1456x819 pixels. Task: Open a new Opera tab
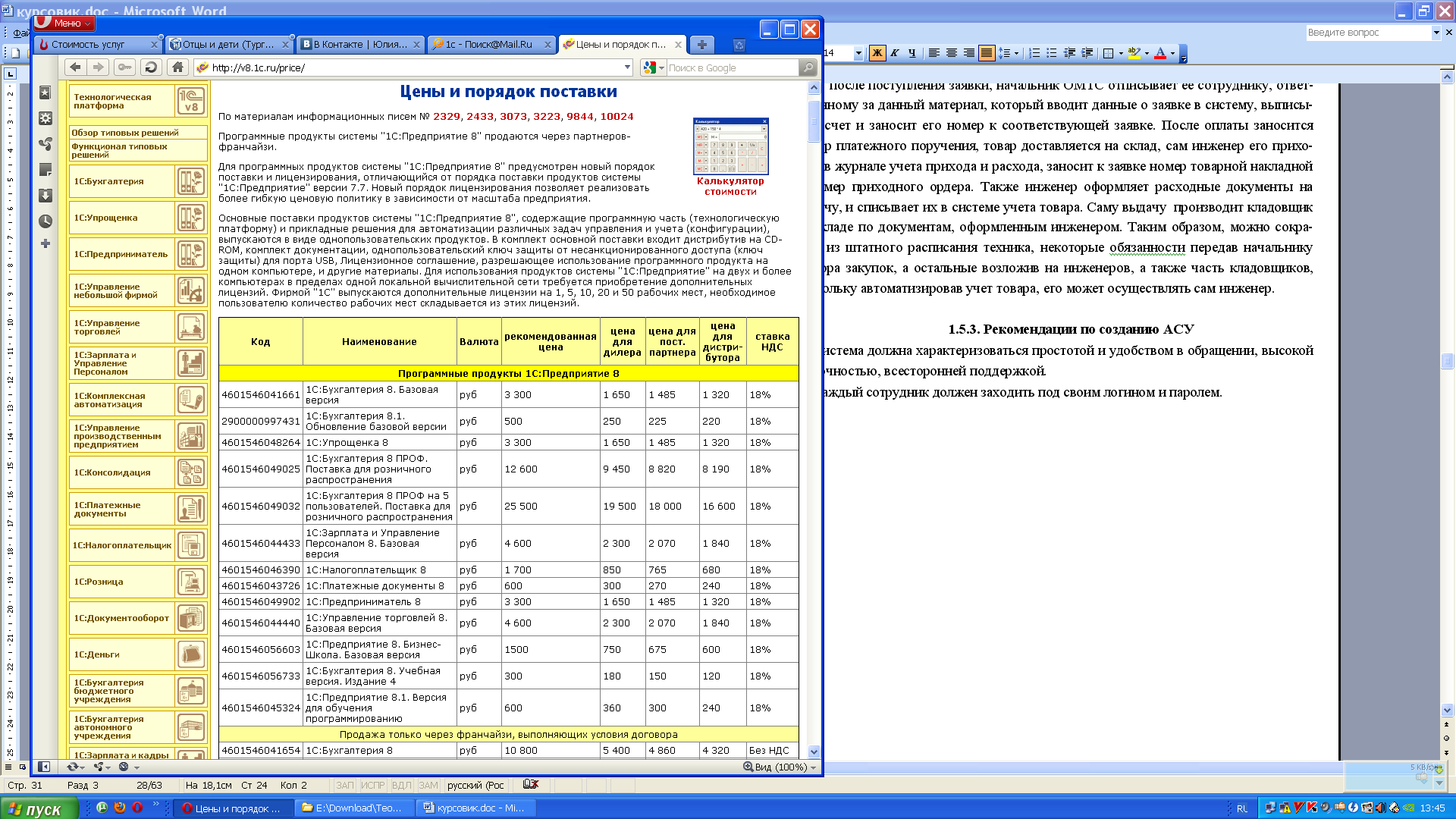point(701,45)
